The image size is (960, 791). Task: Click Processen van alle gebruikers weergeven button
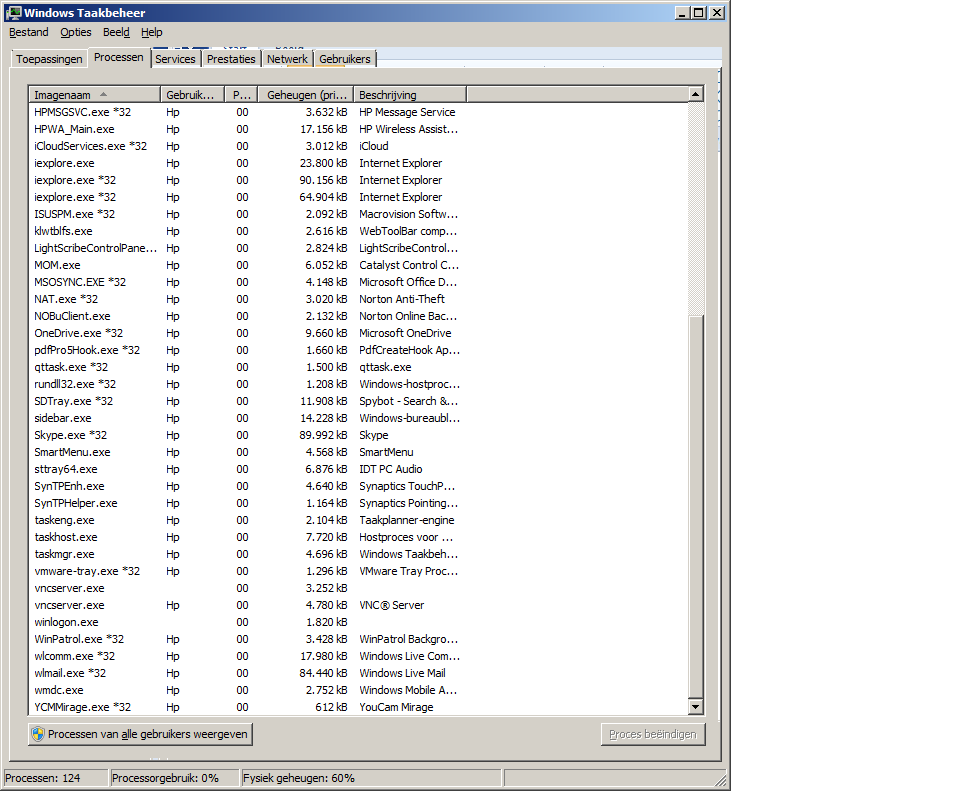(x=140, y=734)
